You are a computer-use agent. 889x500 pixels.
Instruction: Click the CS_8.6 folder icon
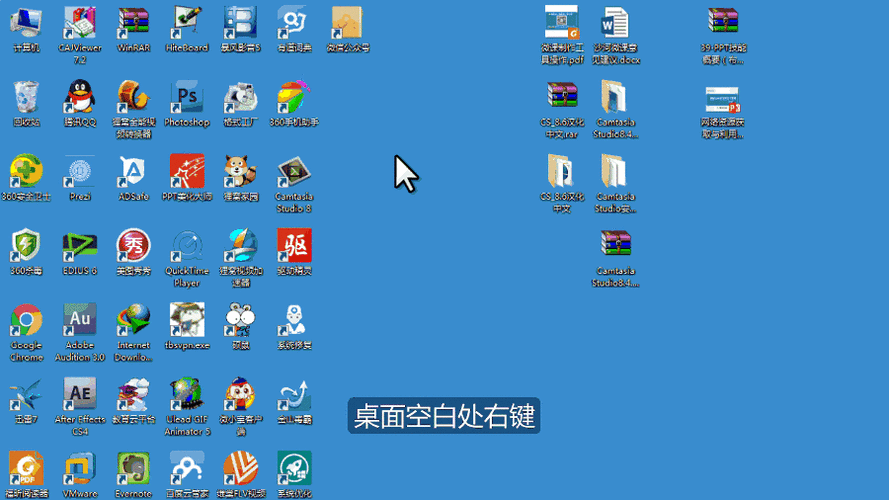(x=562, y=171)
